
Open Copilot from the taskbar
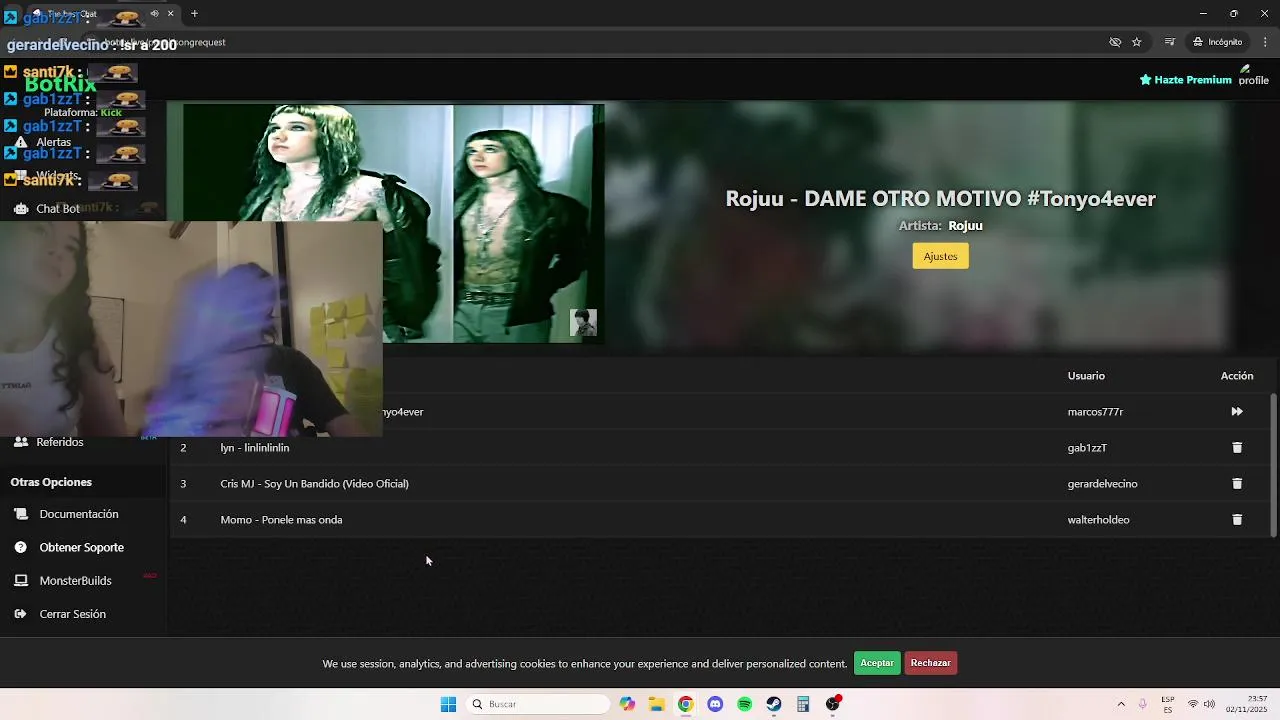627,704
